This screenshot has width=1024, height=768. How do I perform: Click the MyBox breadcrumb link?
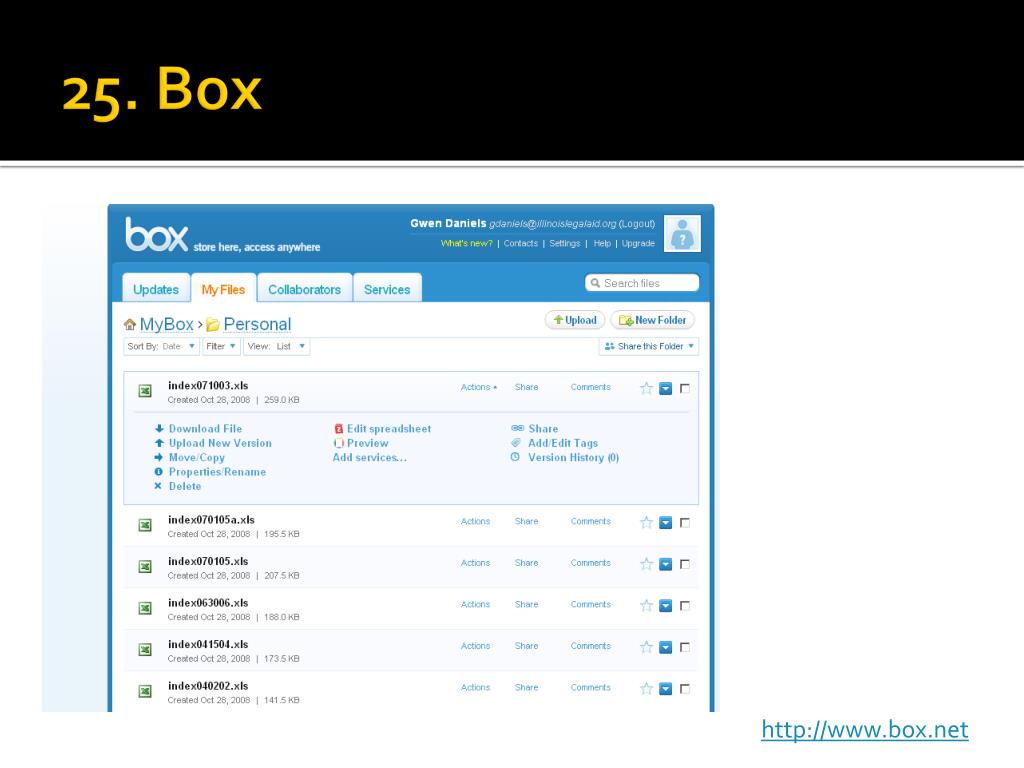point(167,324)
